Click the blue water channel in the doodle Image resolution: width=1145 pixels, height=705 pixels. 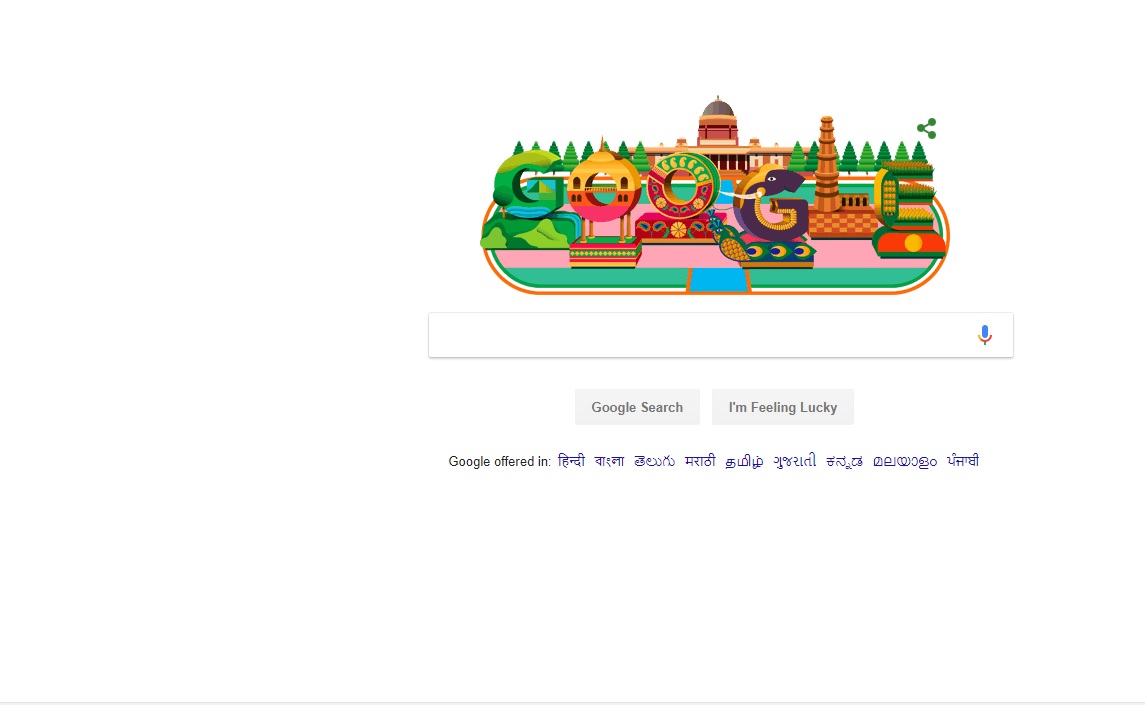(717, 280)
